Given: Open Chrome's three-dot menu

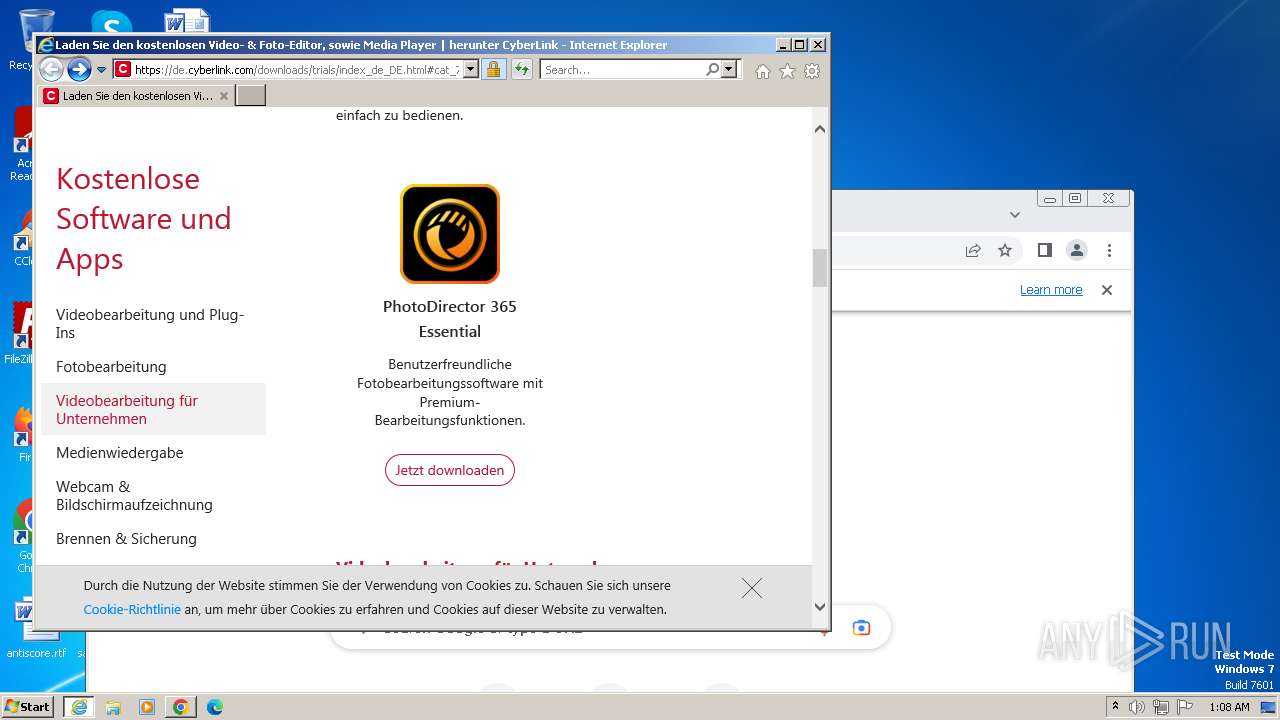Looking at the screenshot, I should (1109, 251).
